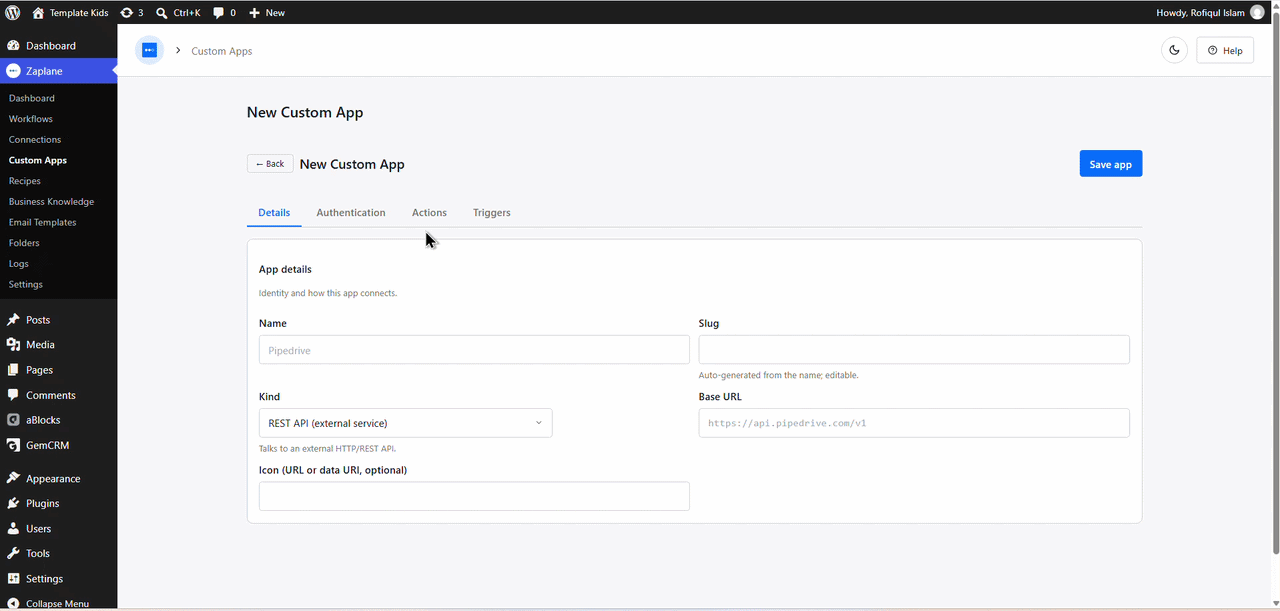1280x611 pixels.
Task: Go back with the Back button
Action: pyautogui.click(x=270, y=164)
